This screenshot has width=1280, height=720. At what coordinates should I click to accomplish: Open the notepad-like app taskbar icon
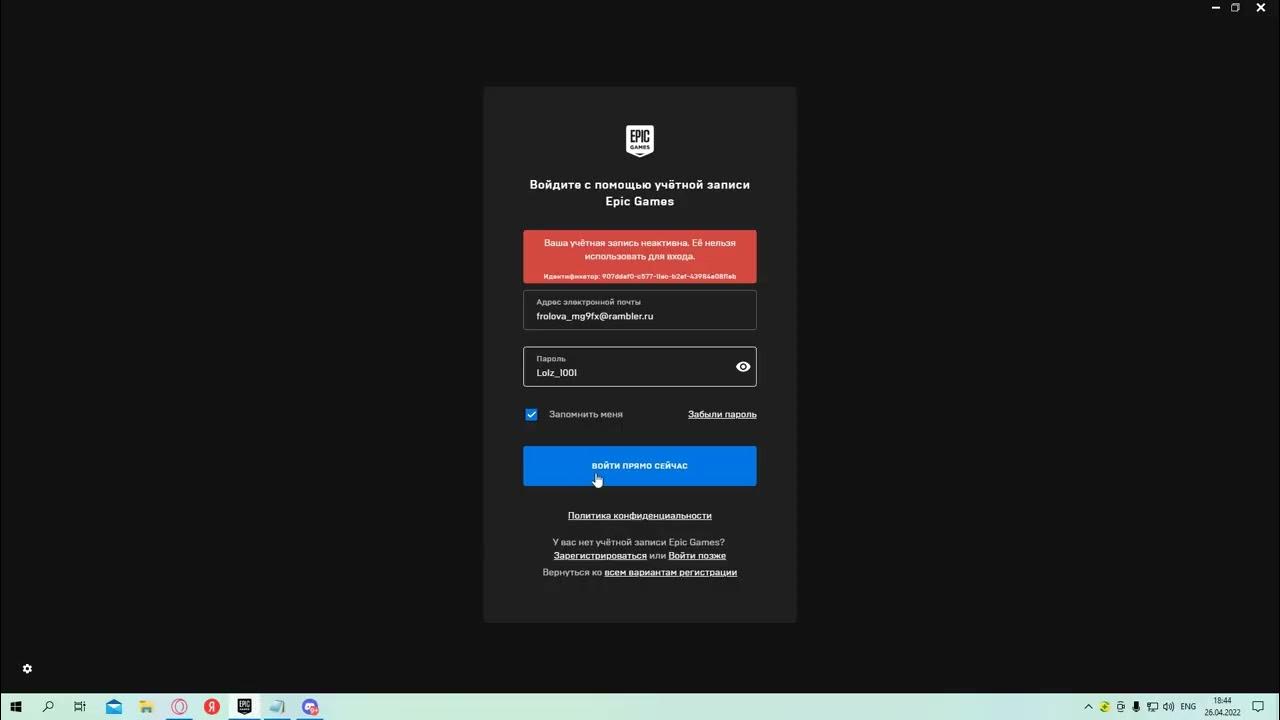tap(277, 707)
